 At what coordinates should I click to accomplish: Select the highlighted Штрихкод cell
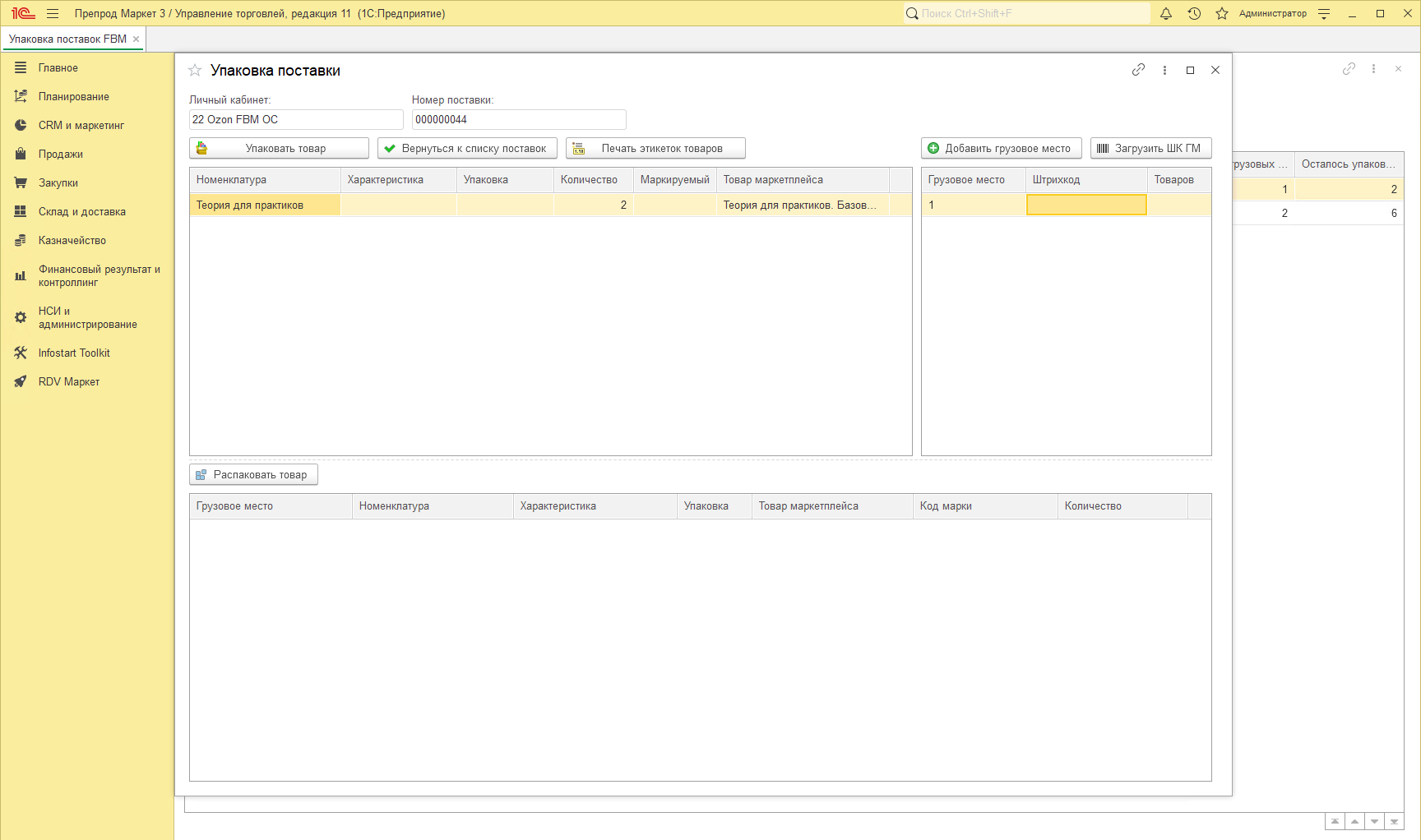point(1085,205)
